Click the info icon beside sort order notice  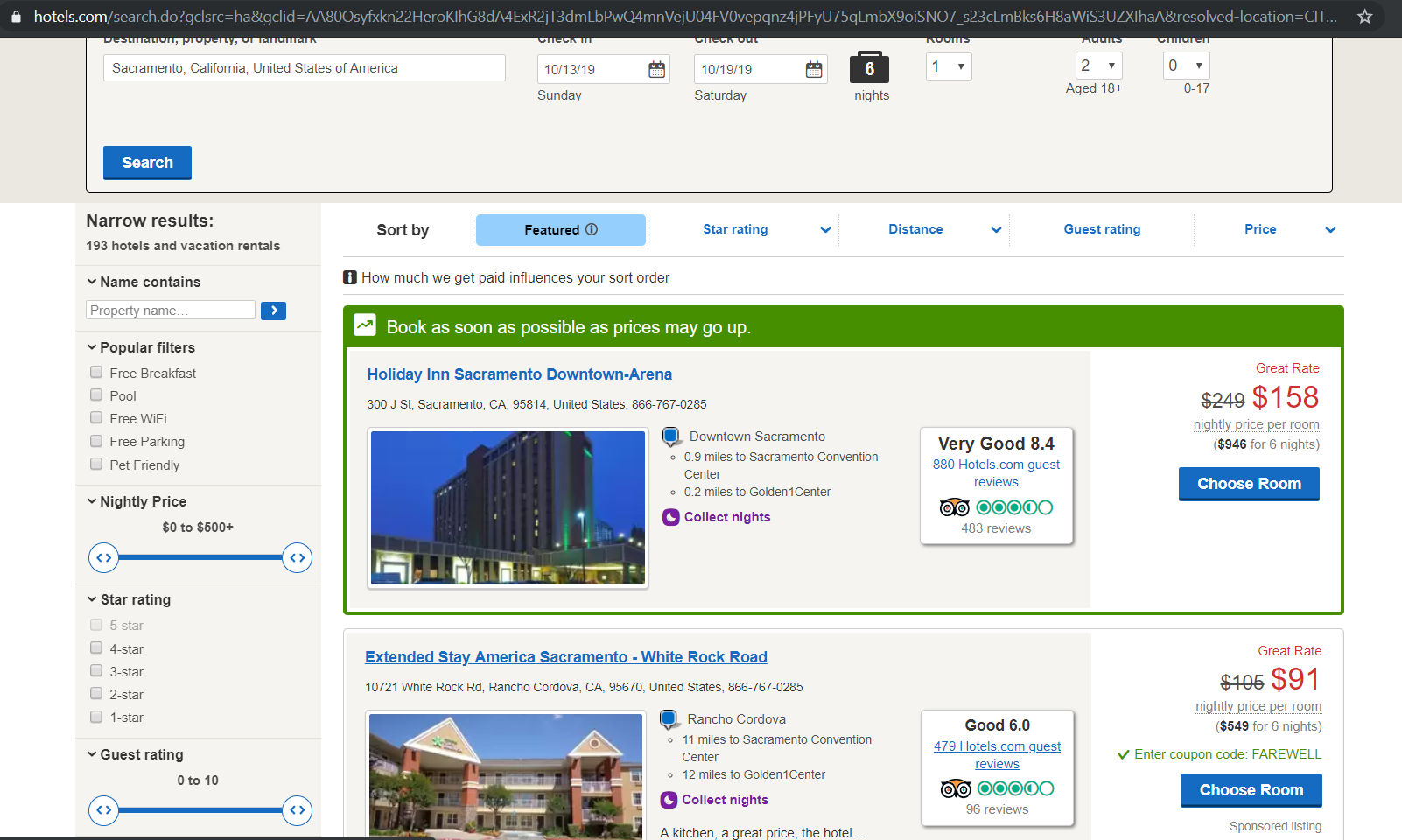point(350,277)
